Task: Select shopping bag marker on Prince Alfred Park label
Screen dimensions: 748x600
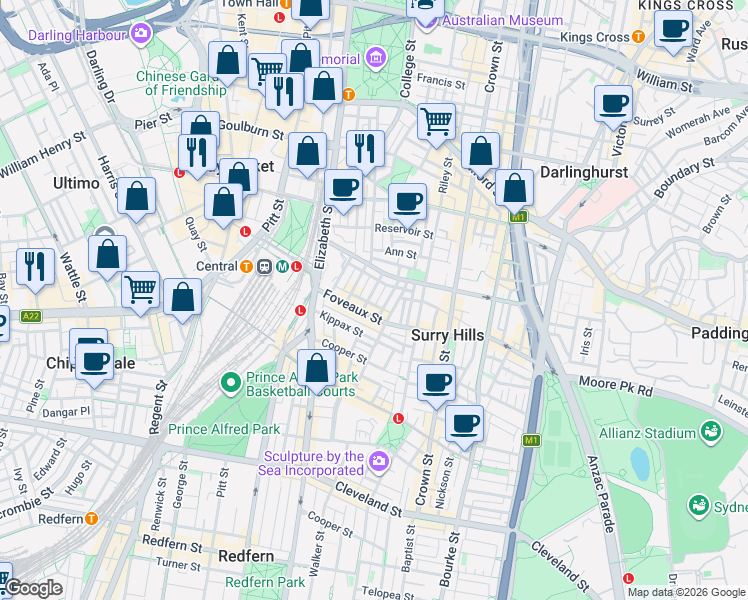Action: tap(316, 369)
